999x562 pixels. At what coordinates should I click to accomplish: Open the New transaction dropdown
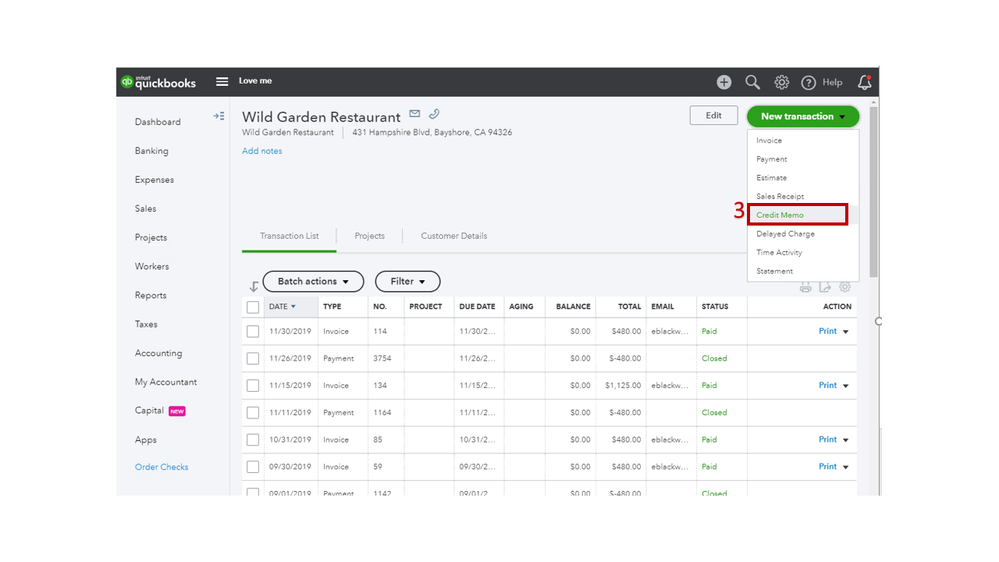(803, 117)
